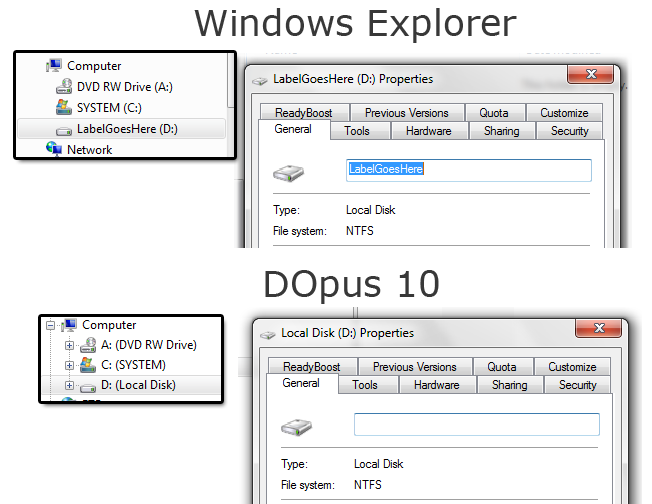Open the Sharing tab in LabelGoesHere Properties

pyautogui.click(x=501, y=131)
